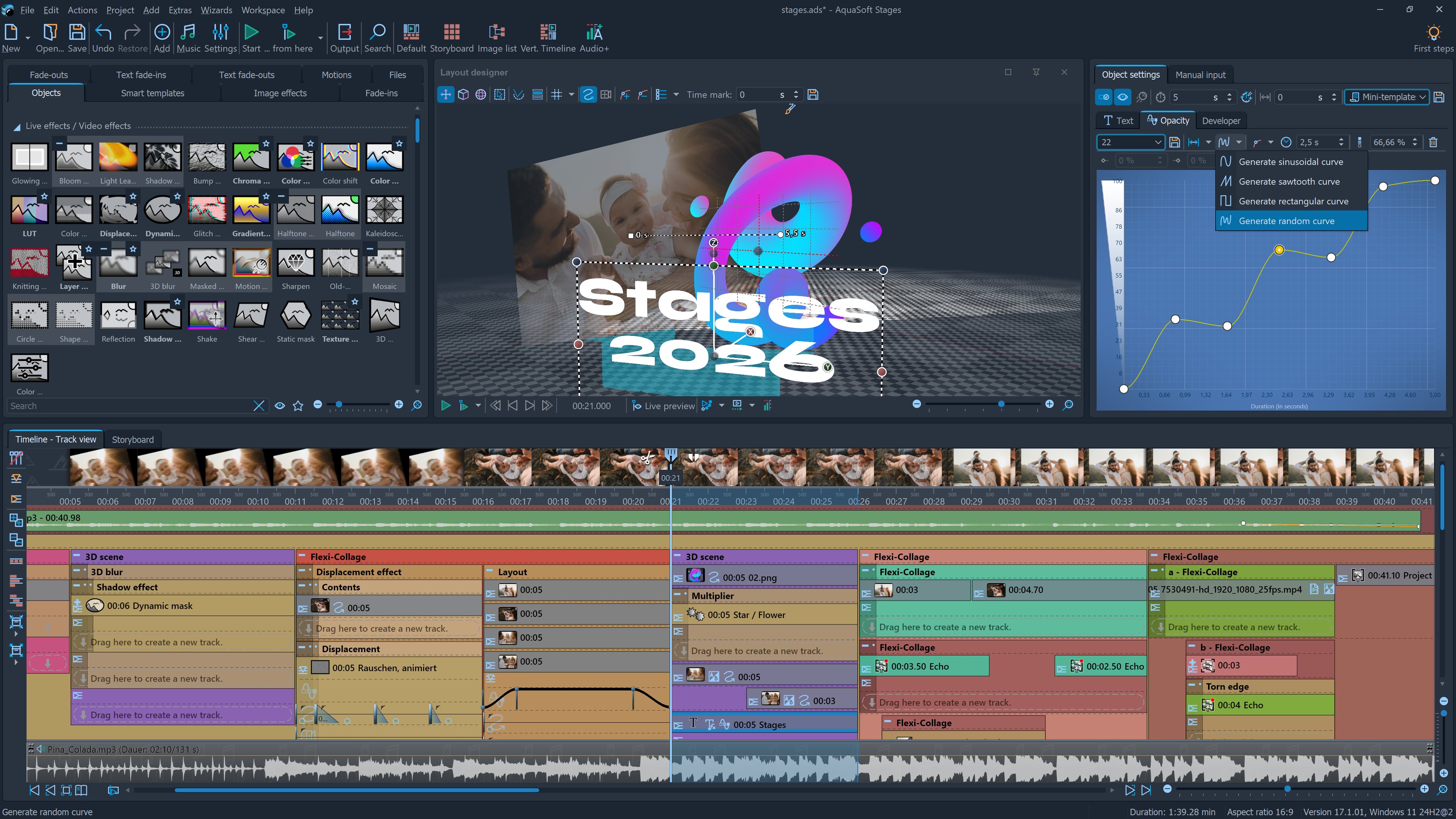This screenshot has width=1456, height=819.
Task: Toggle eye visibility filter beside search box
Action: [279, 405]
